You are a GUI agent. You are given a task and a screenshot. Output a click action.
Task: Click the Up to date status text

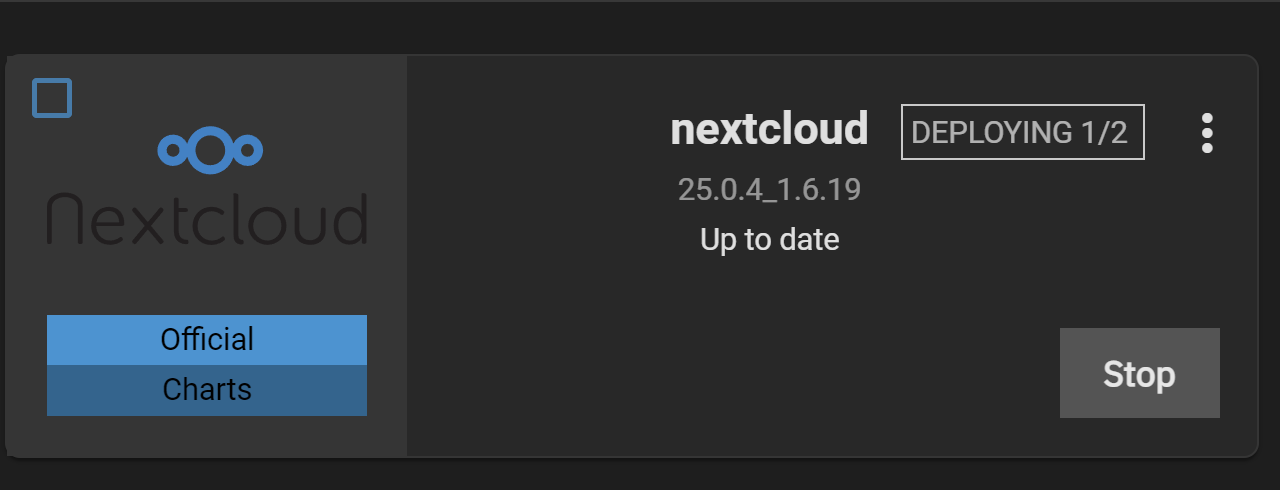(769, 240)
